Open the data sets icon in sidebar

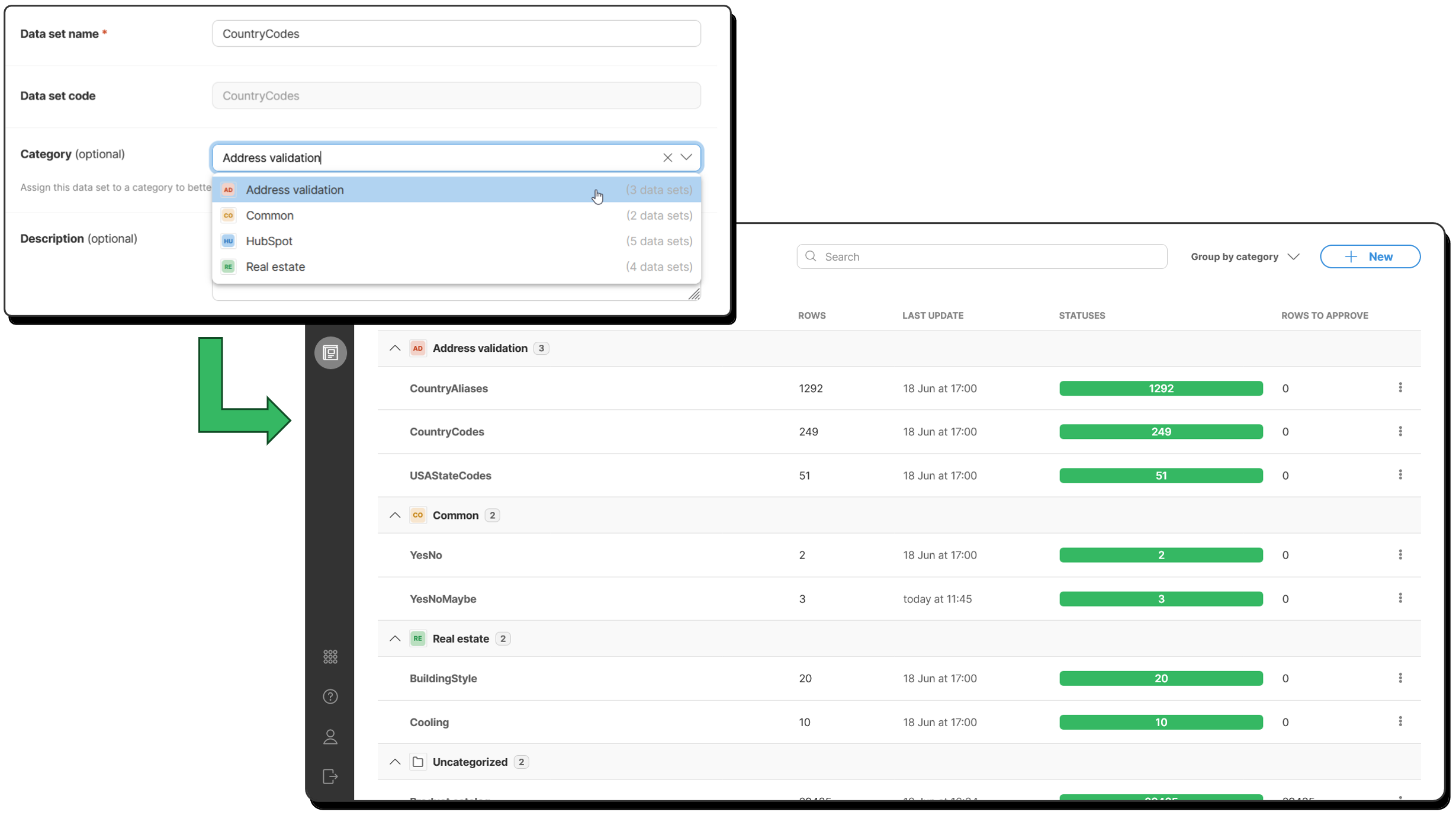coord(330,353)
